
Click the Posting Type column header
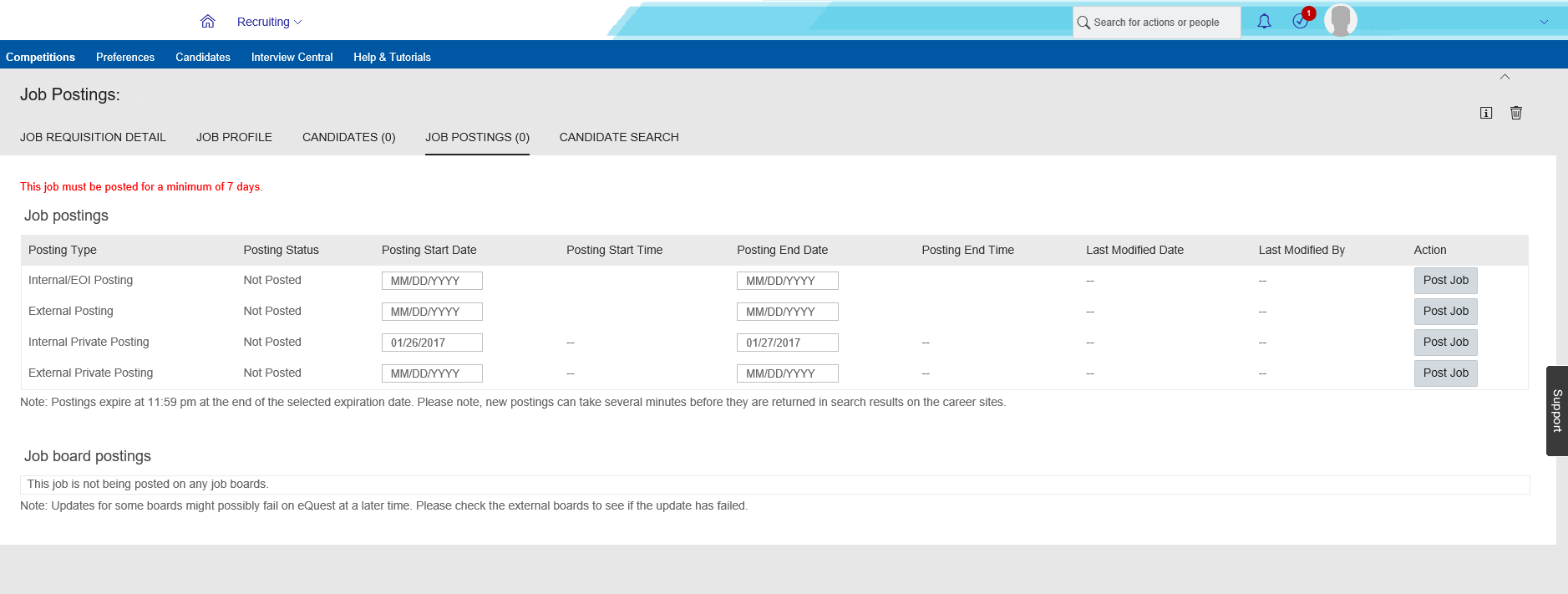point(63,250)
